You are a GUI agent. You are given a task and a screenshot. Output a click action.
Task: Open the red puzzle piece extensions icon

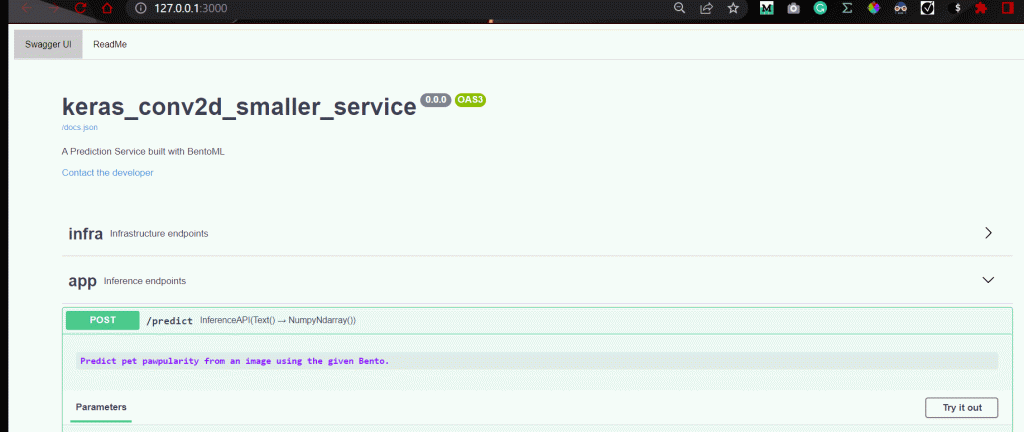(982, 8)
